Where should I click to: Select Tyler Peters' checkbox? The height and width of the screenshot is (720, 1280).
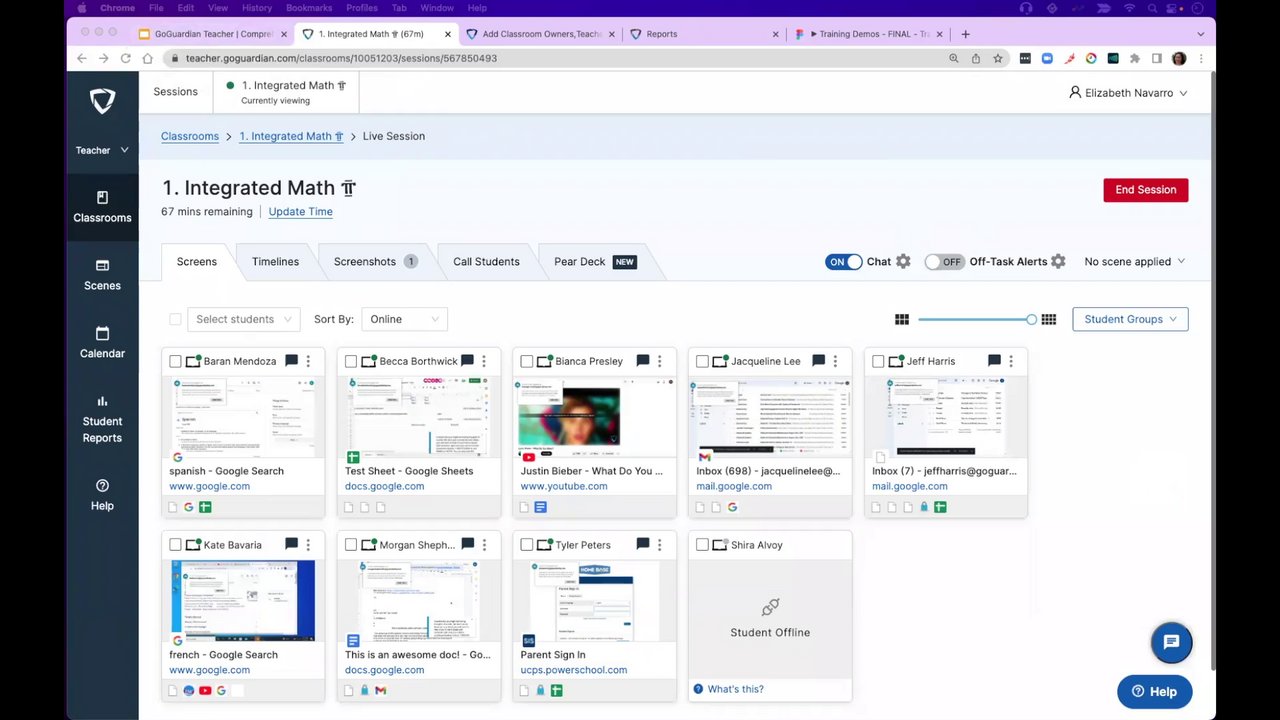pyautogui.click(x=527, y=545)
